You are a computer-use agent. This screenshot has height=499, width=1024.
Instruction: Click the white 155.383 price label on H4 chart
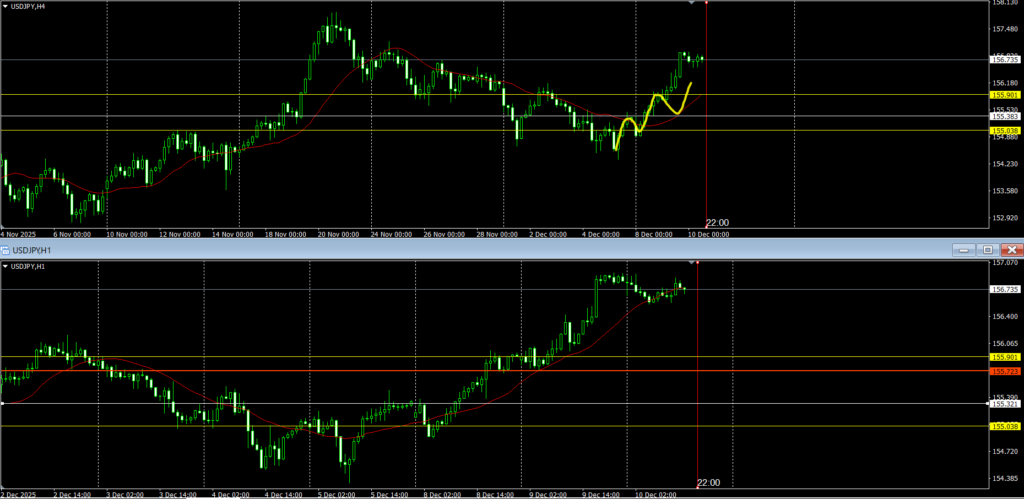[1004, 117]
